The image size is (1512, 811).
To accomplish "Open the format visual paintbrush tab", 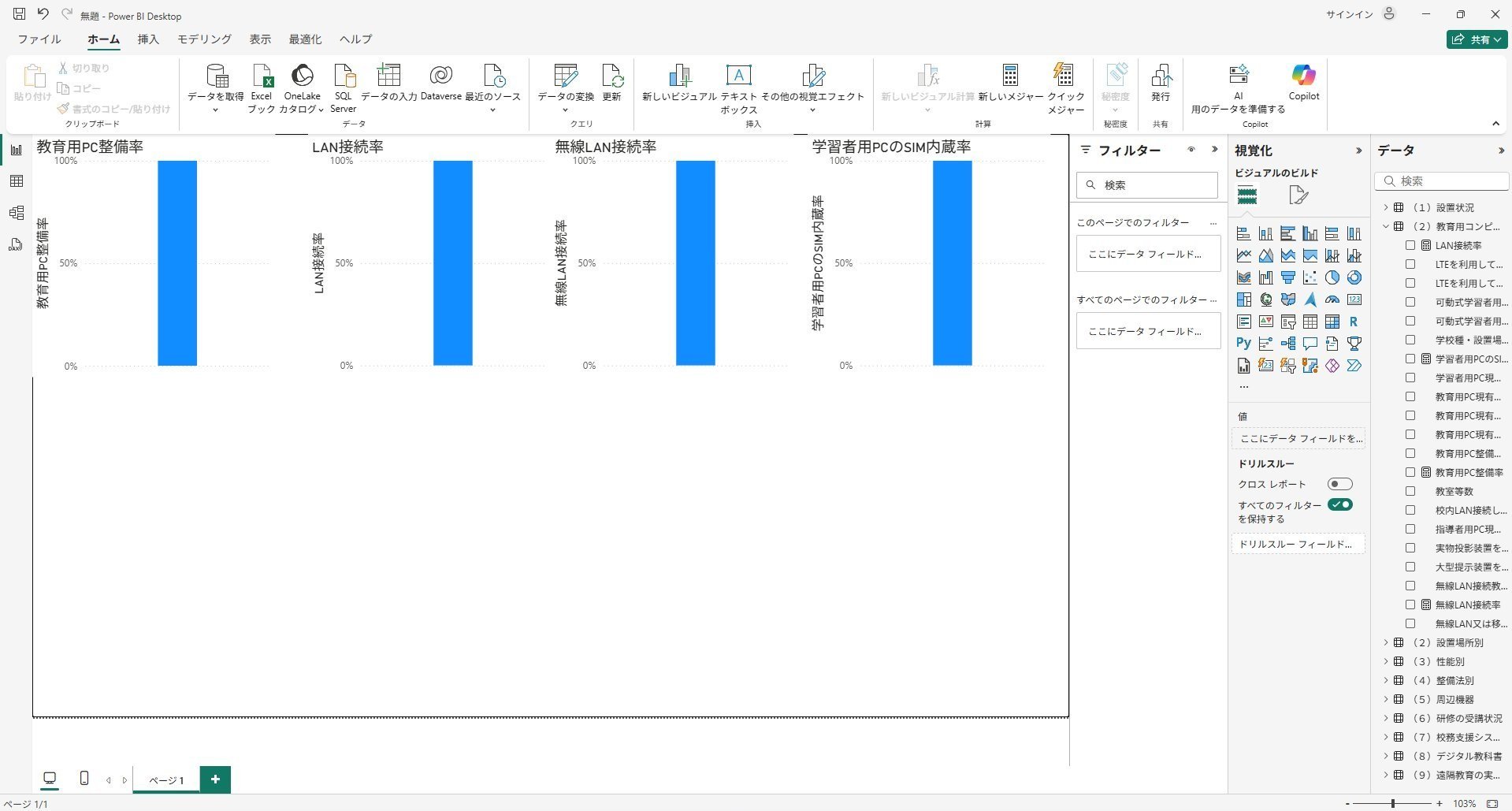I will point(1298,195).
